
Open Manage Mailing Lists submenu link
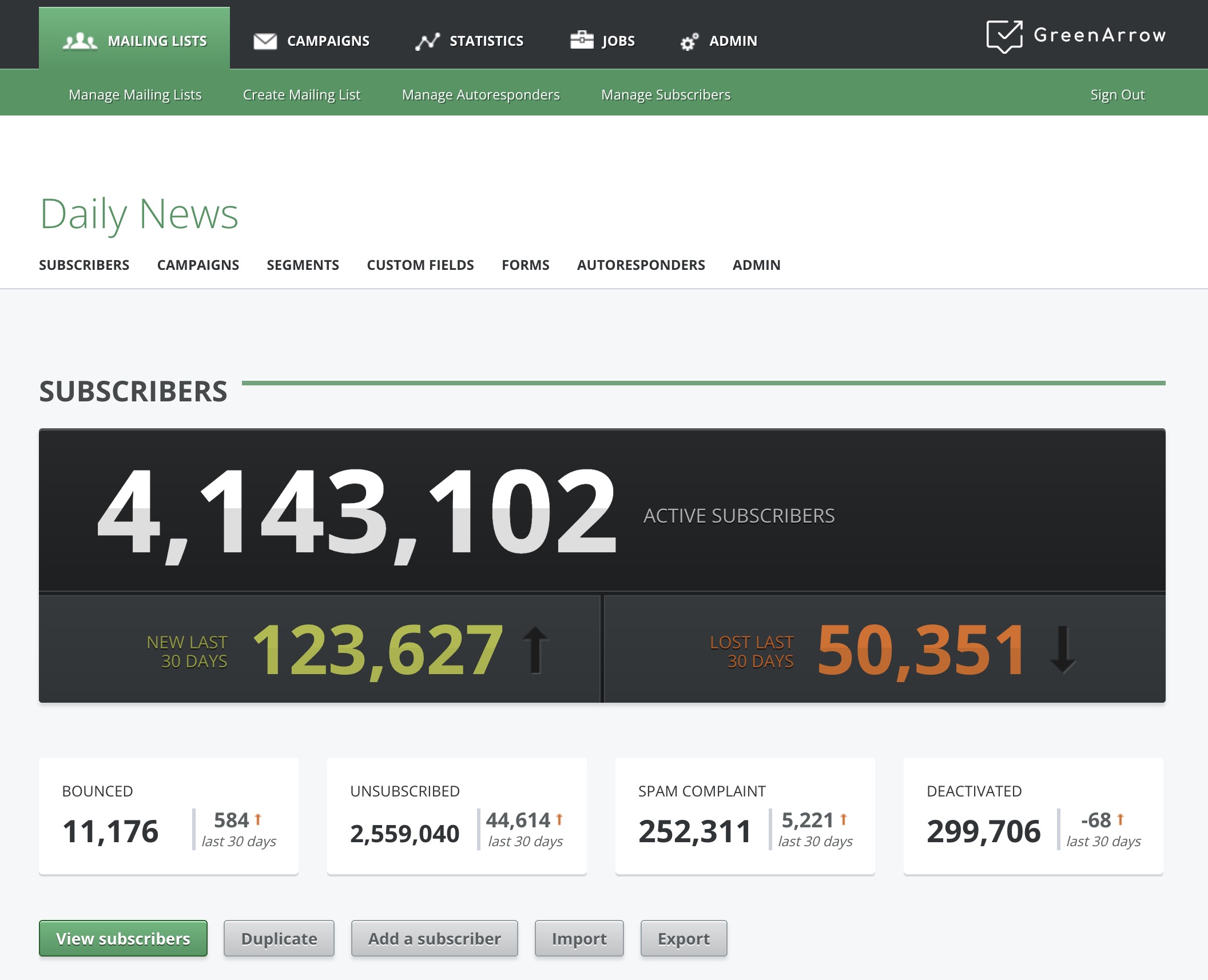(x=135, y=95)
